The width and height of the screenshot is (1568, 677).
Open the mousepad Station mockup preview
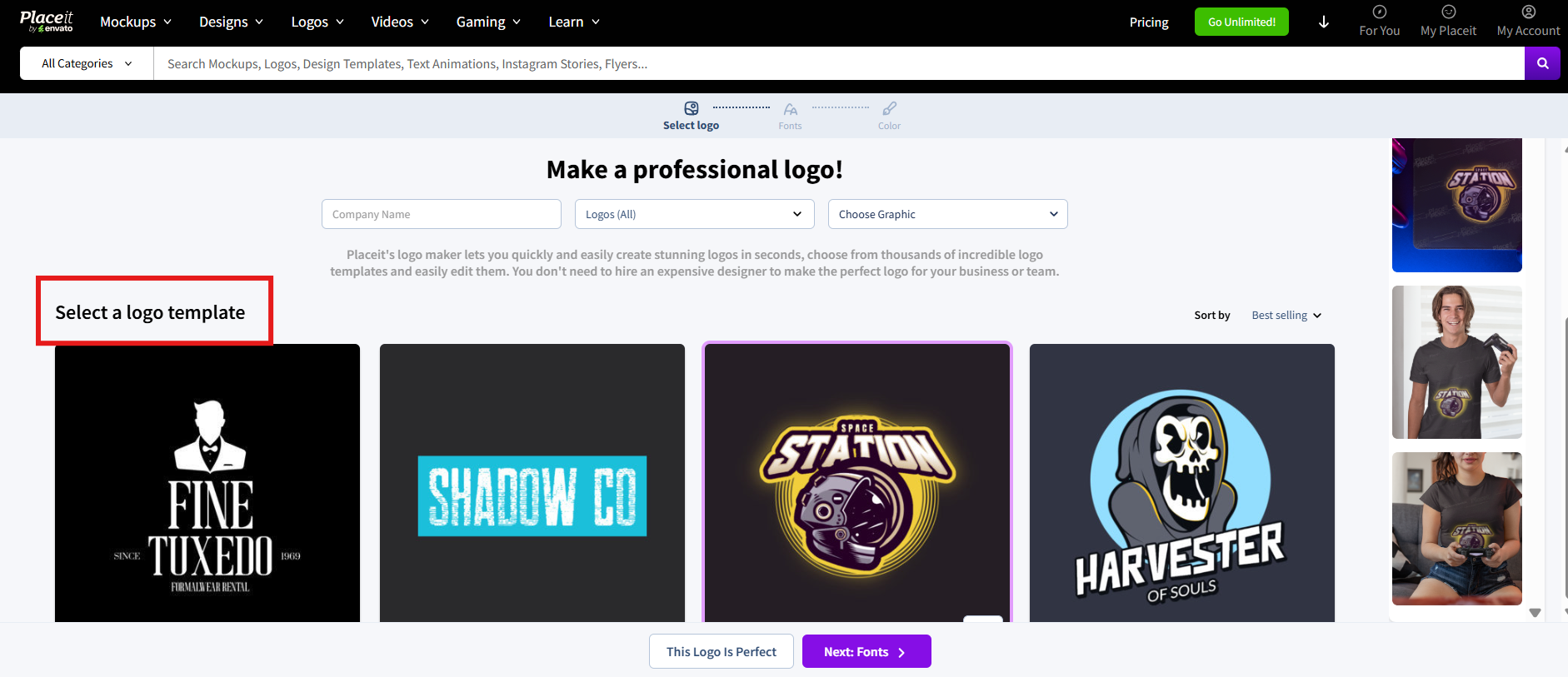click(1457, 205)
